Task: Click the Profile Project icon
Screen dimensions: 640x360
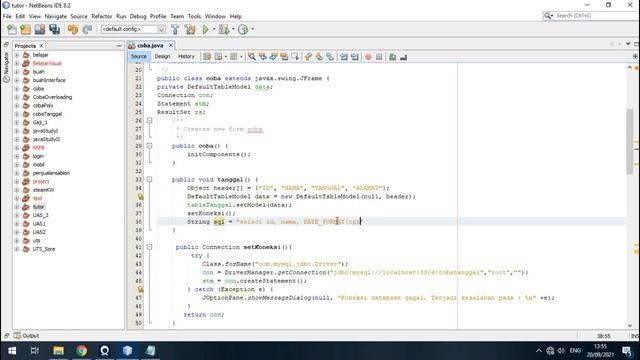Action: click(x=243, y=29)
